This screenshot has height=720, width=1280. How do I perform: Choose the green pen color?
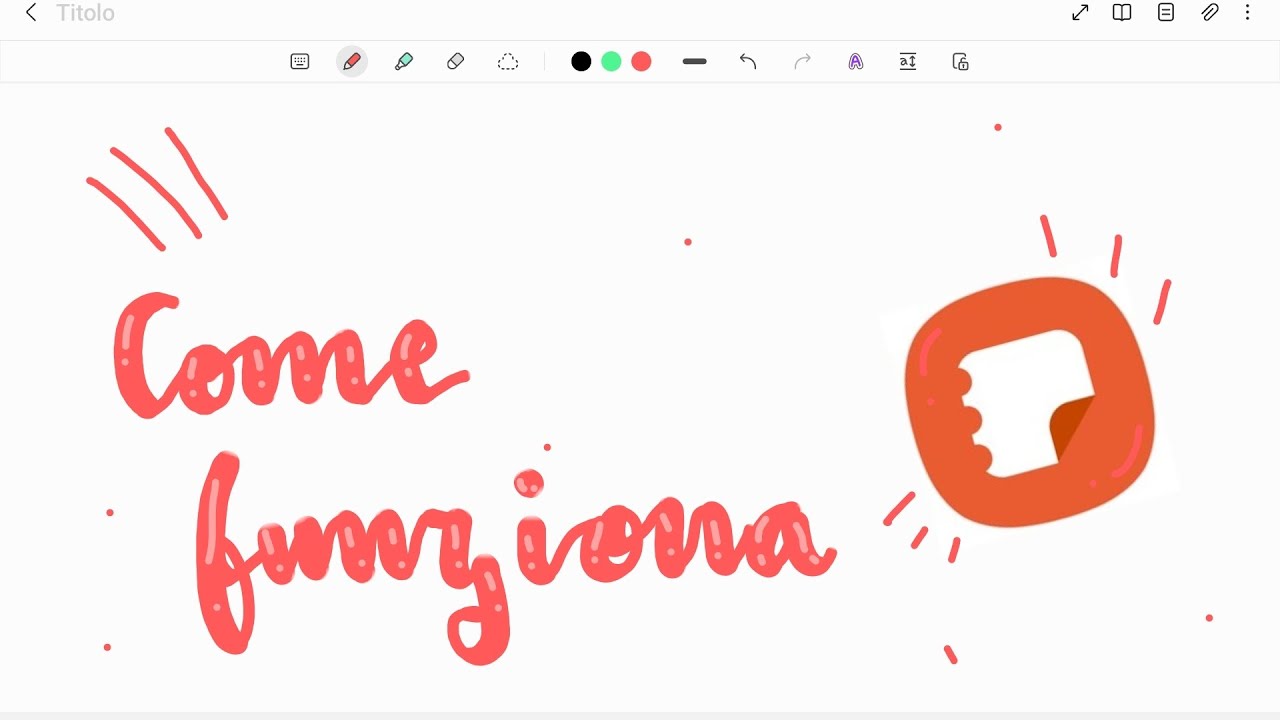click(x=611, y=62)
